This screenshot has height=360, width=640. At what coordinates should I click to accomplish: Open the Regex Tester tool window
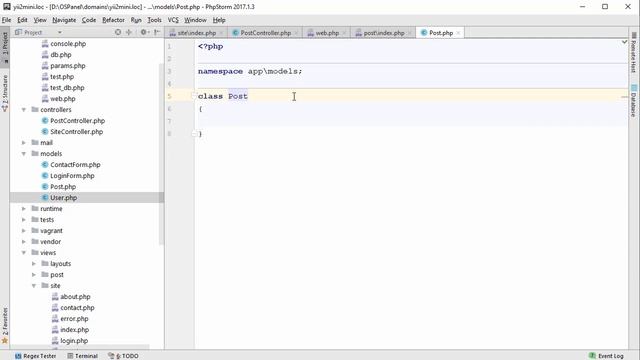pos(36,356)
